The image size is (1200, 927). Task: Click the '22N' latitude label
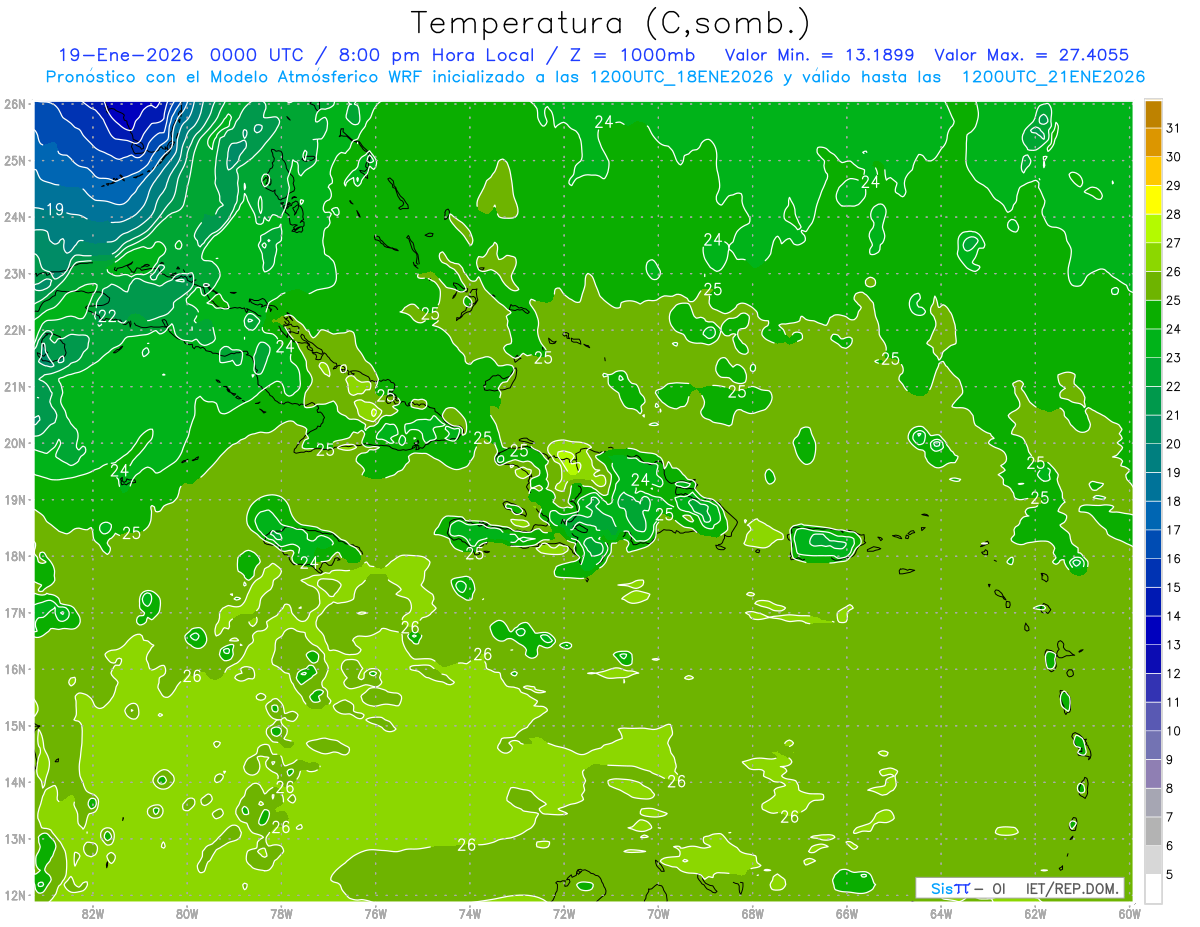pos(14,330)
